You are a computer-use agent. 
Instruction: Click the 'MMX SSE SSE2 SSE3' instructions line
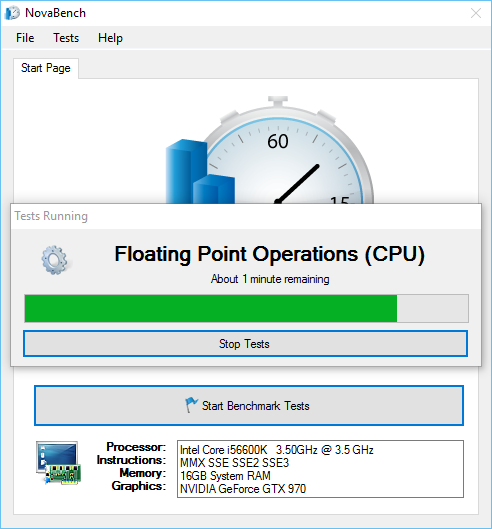(235, 463)
